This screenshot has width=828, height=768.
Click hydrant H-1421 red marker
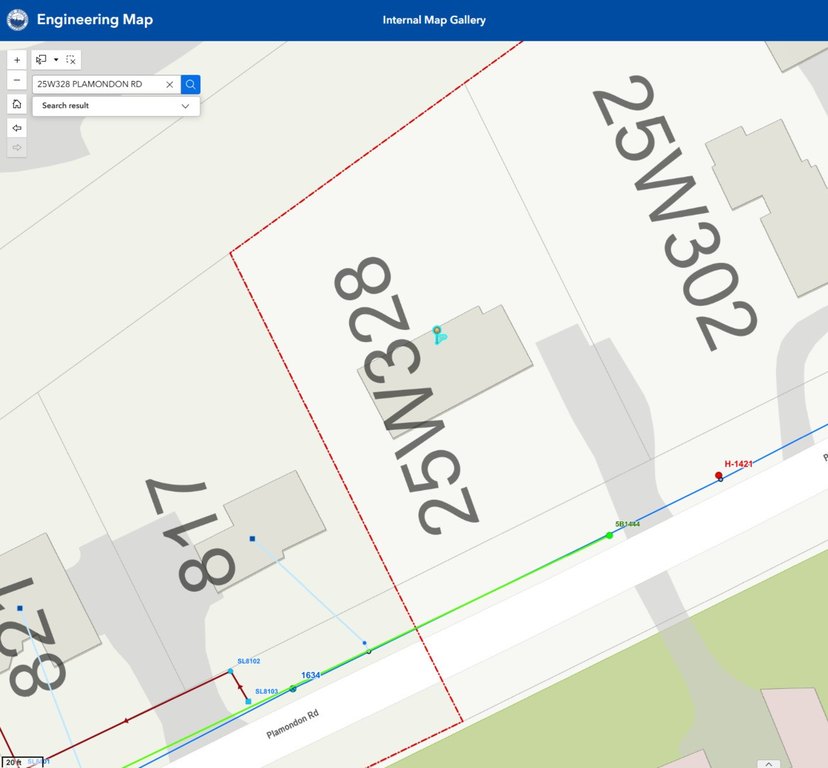(719, 475)
